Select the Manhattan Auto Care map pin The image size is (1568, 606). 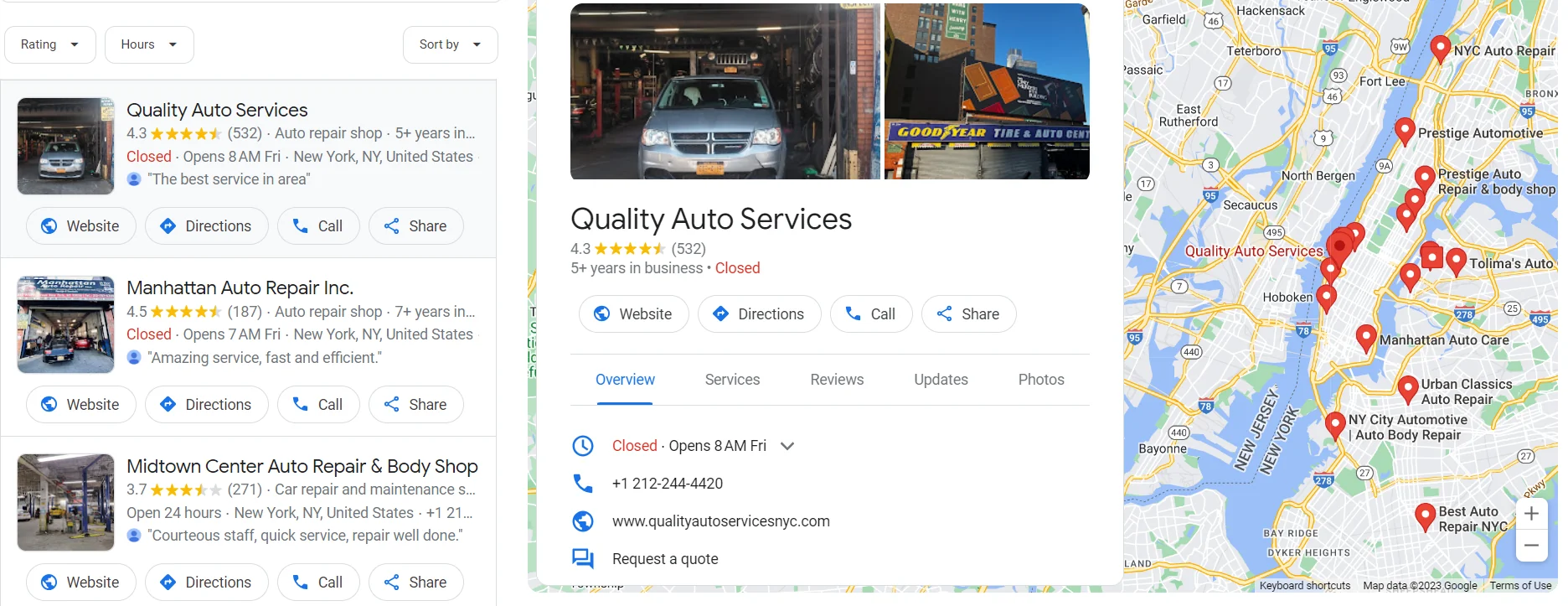coord(1366,339)
